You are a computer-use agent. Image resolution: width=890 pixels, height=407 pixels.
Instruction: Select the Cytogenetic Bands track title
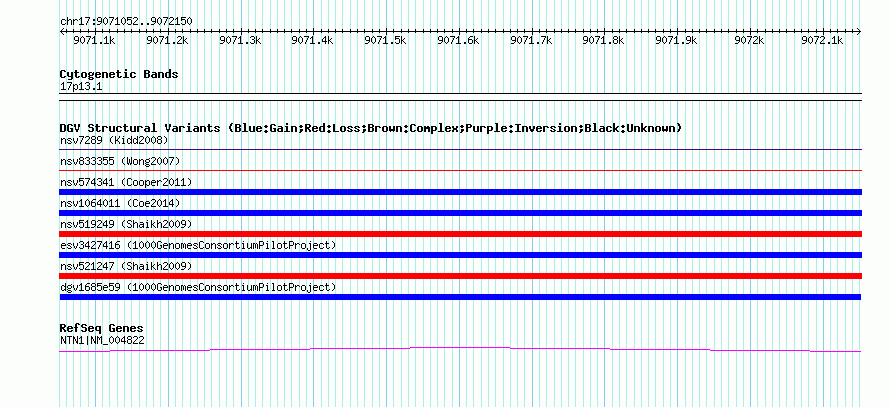(119, 74)
